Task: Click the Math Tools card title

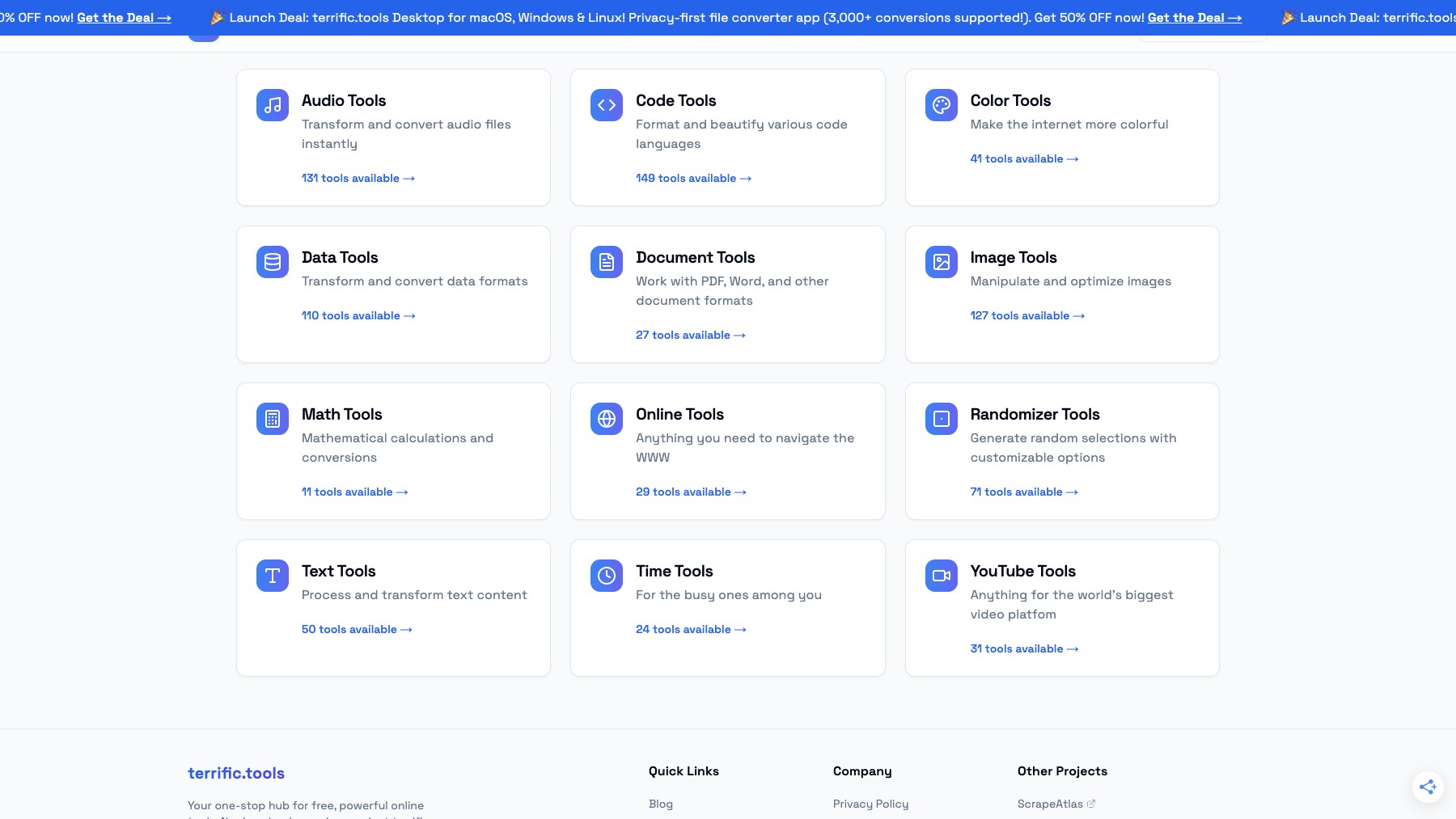Action: [342, 414]
